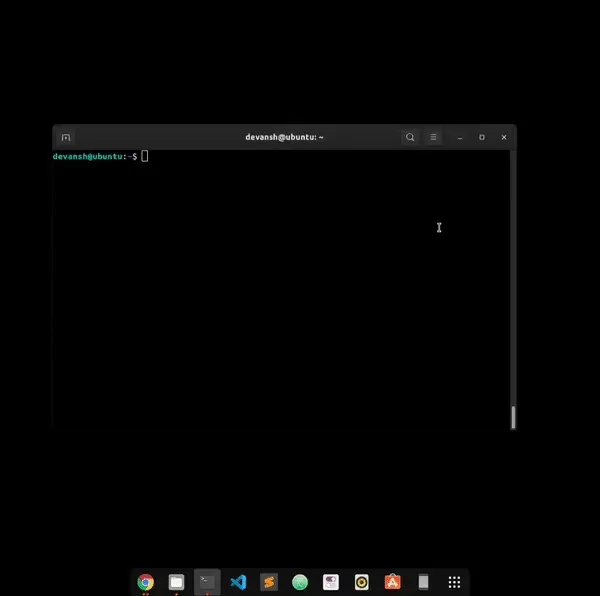Click the devansh@ubuntu window title
This screenshot has width=600, height=596.
pyautogui.click(x=284, y=137)
